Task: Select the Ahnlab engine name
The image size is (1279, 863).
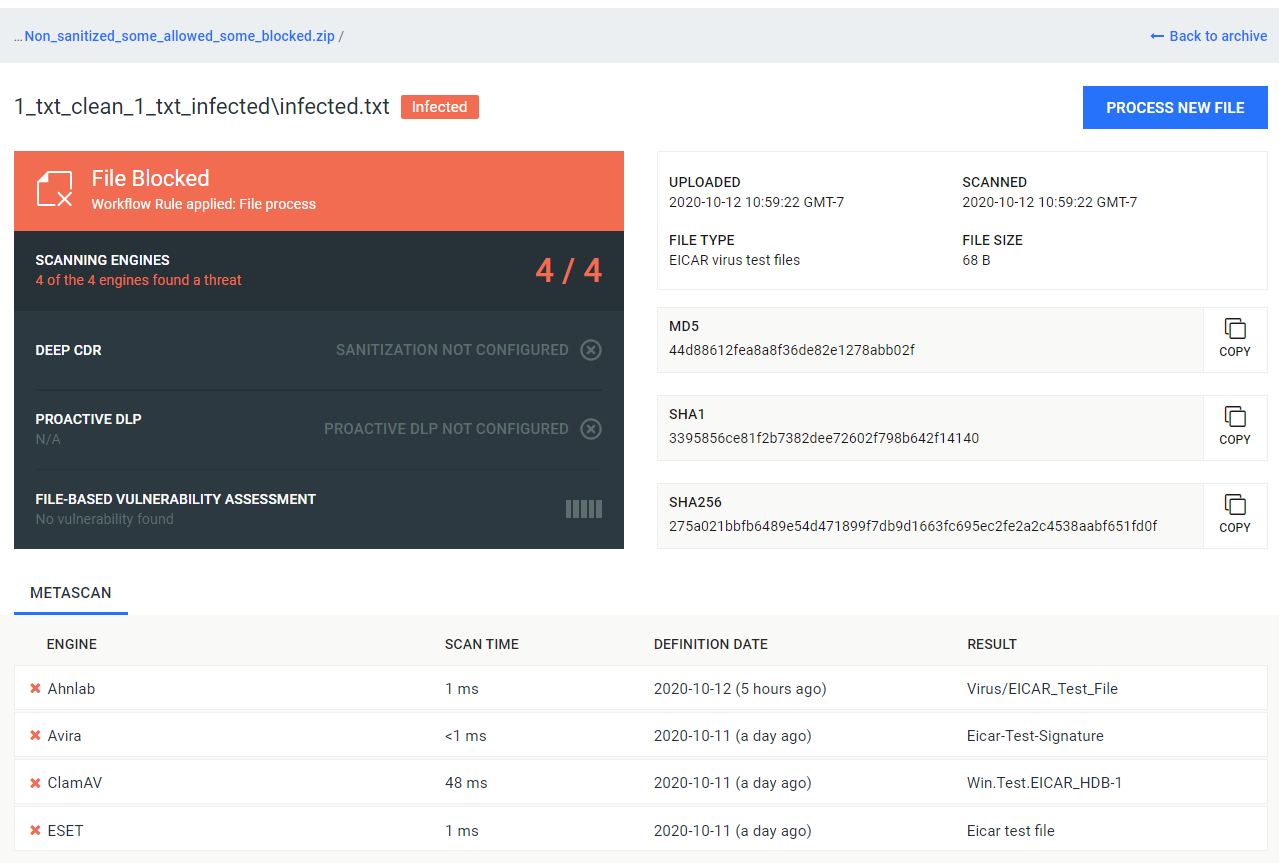Action: [x=72, y=689]
